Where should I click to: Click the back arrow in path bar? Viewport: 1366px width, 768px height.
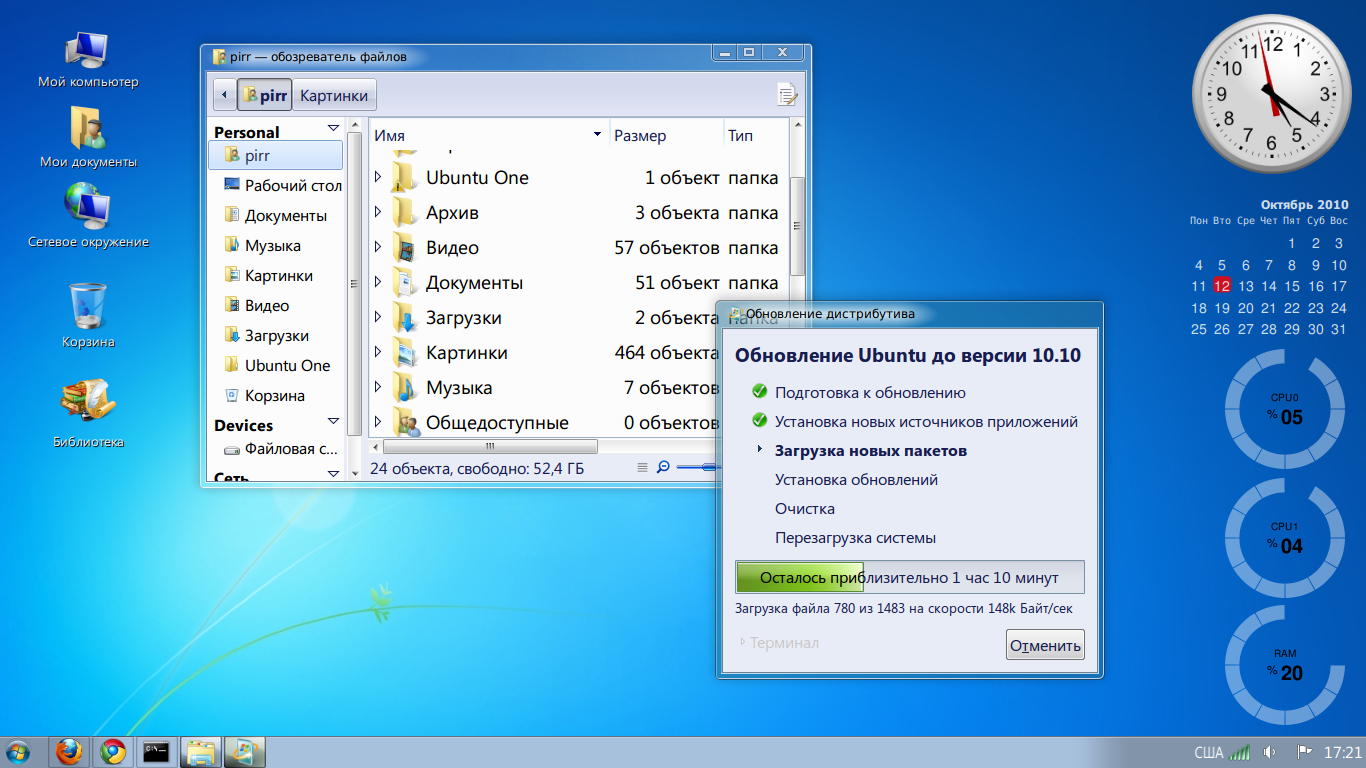[224, 96]
